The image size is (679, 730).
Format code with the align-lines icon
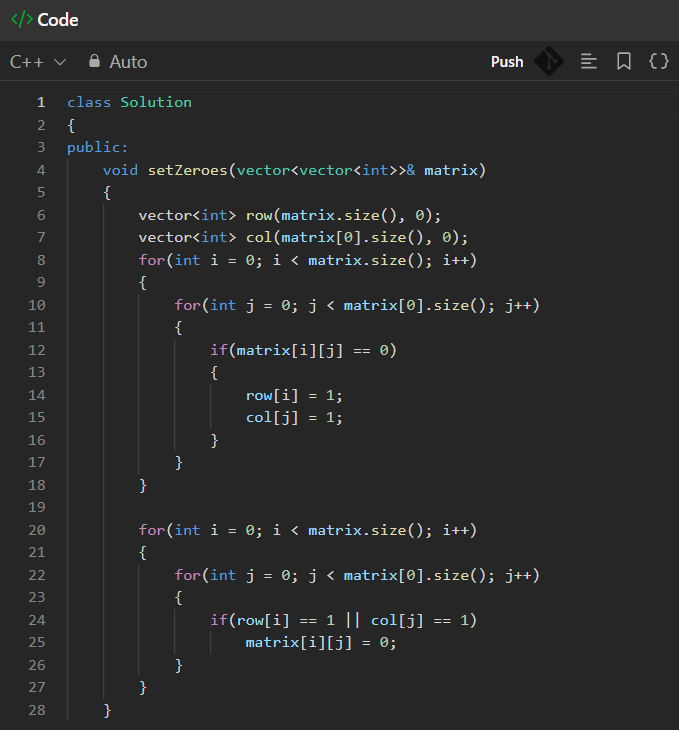pyautogui.click(x=589, y=61)
